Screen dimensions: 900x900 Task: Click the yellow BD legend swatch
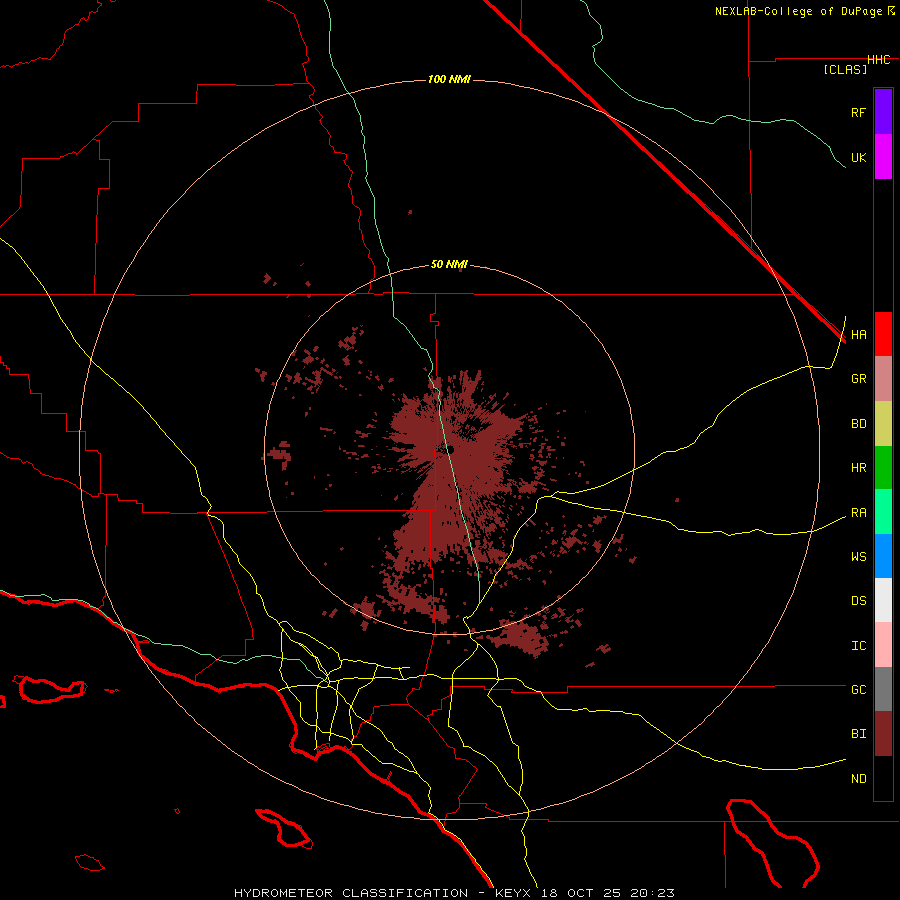click(883, 424)
